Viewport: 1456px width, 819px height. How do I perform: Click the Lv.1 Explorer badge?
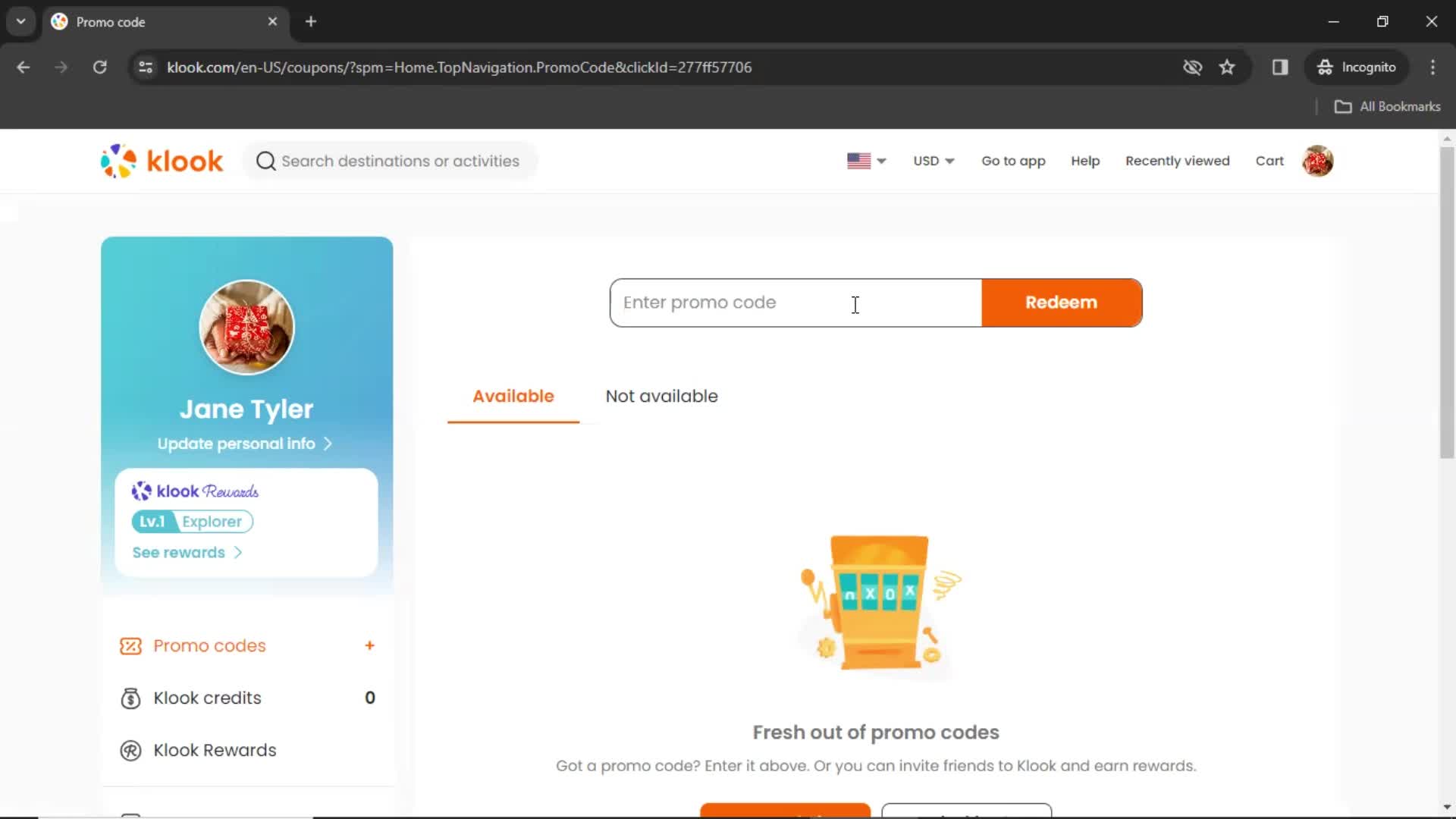click(x=192, y=522)
